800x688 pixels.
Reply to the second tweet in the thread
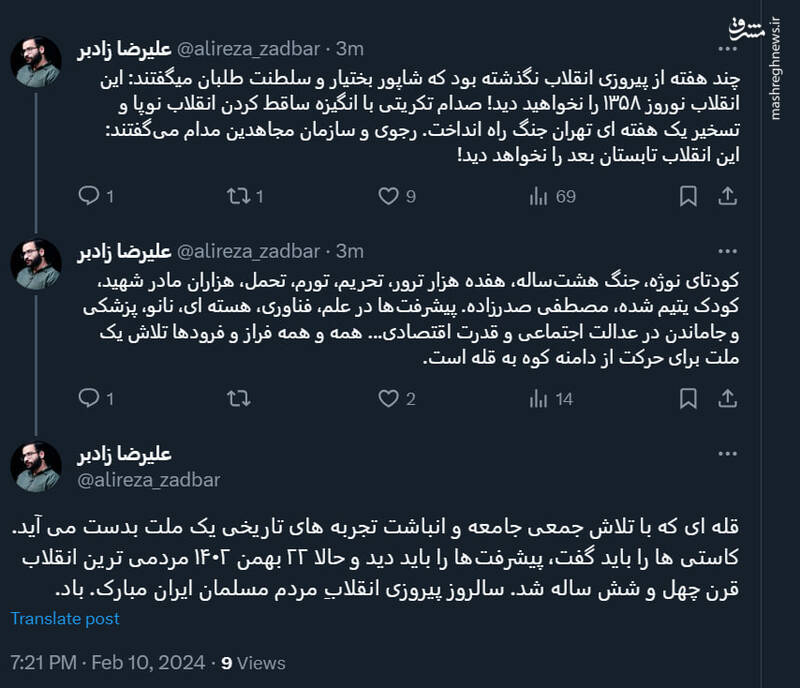[x=89, y=399]
